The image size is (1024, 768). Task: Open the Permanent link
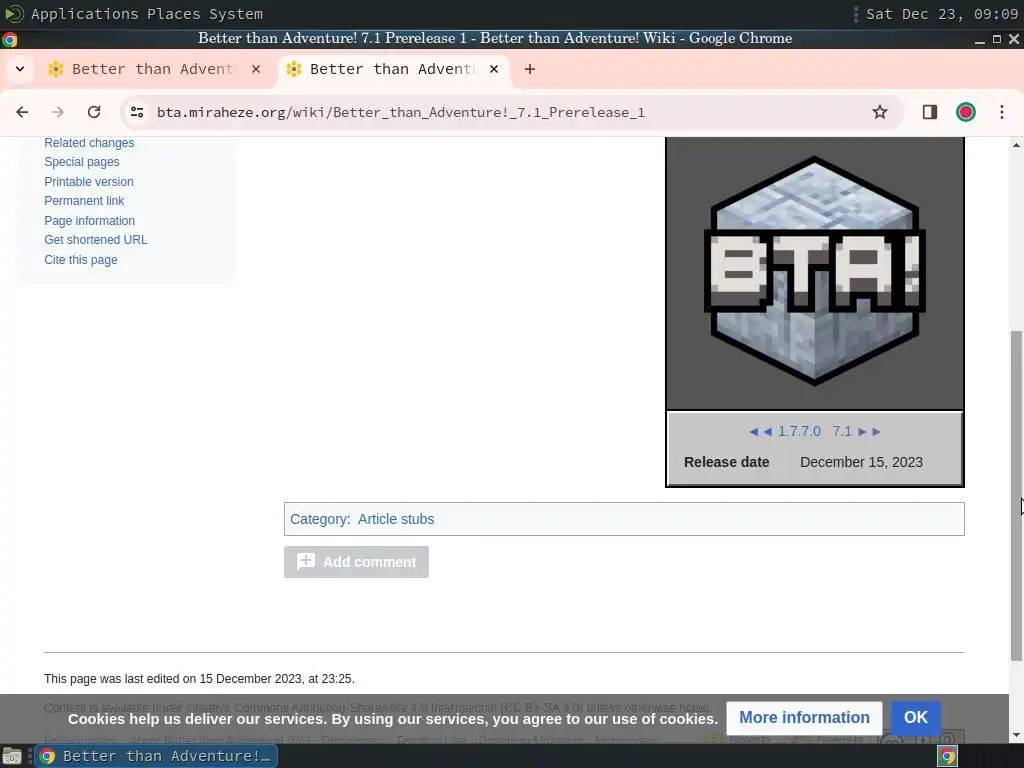click(x=84, y=201)
